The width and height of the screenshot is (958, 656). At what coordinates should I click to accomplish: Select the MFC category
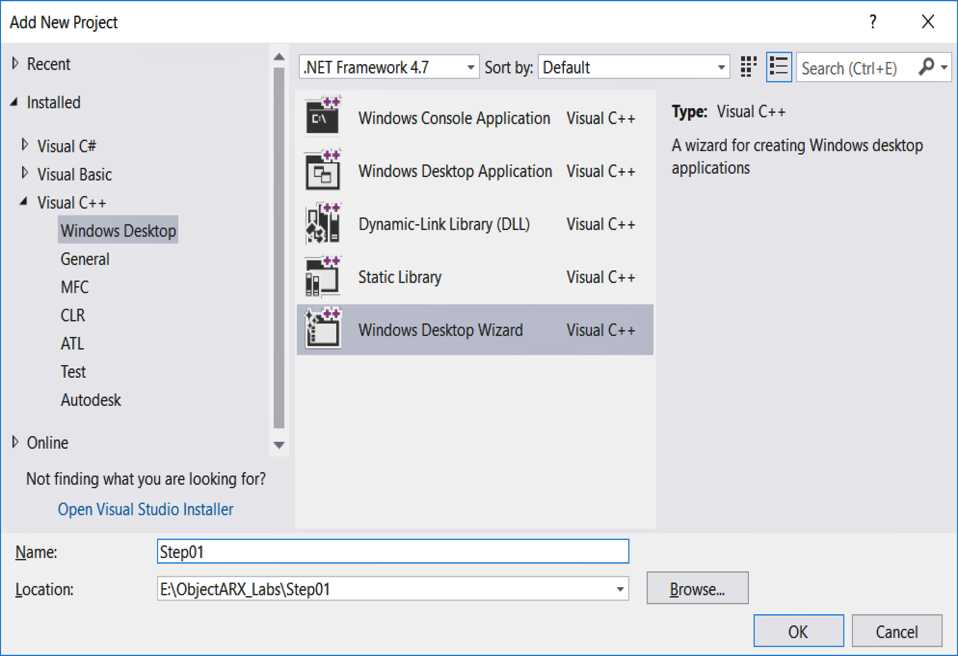pyautogui.click(x=75, y=287)
